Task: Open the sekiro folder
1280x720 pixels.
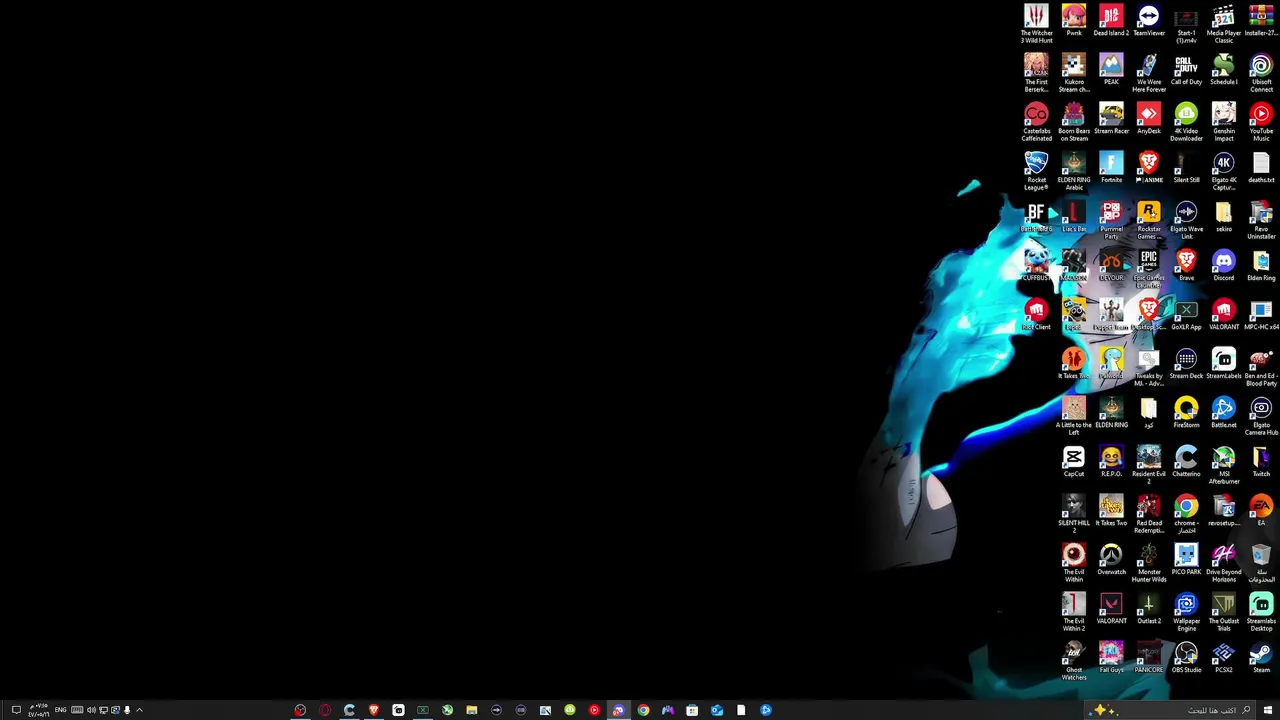Action: 1223,217
